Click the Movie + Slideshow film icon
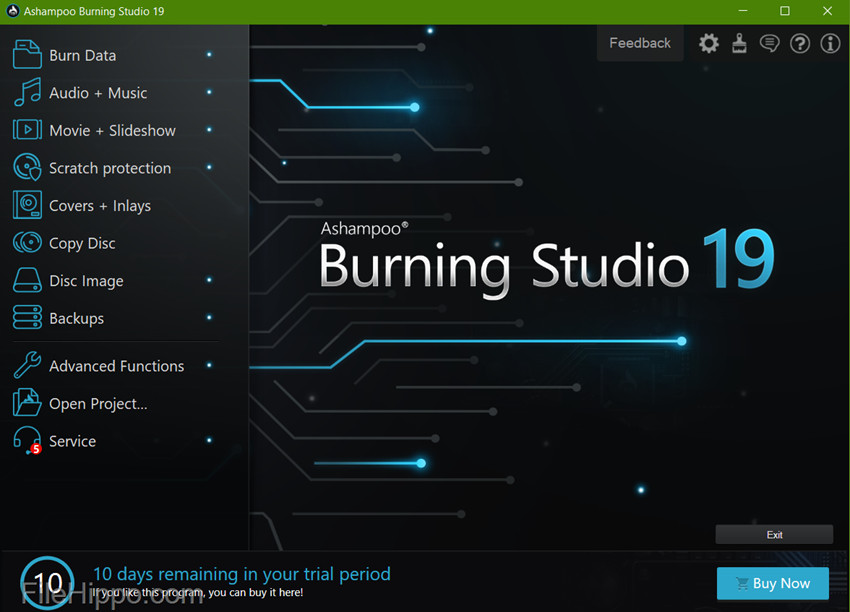The image size is (850, 612). (x=26, y=130)
